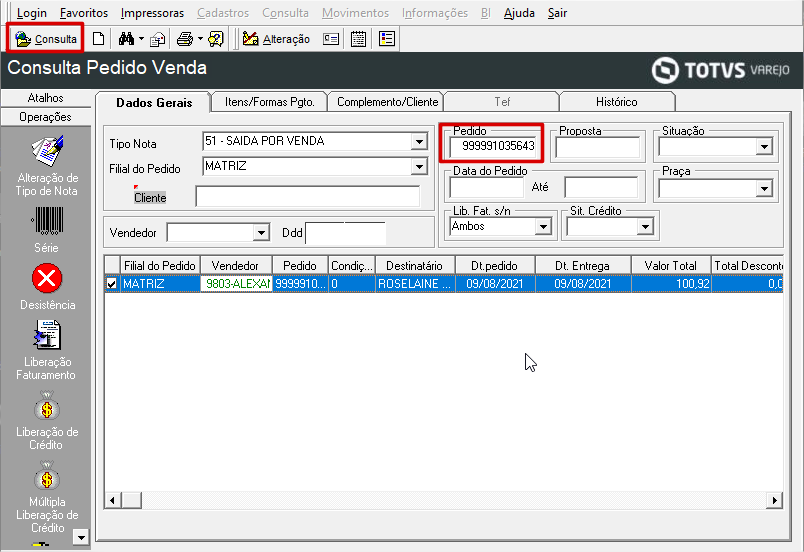Click the Cliente input field
The width and height of the screenshot is (804, 552).
[x=308, y=197]
